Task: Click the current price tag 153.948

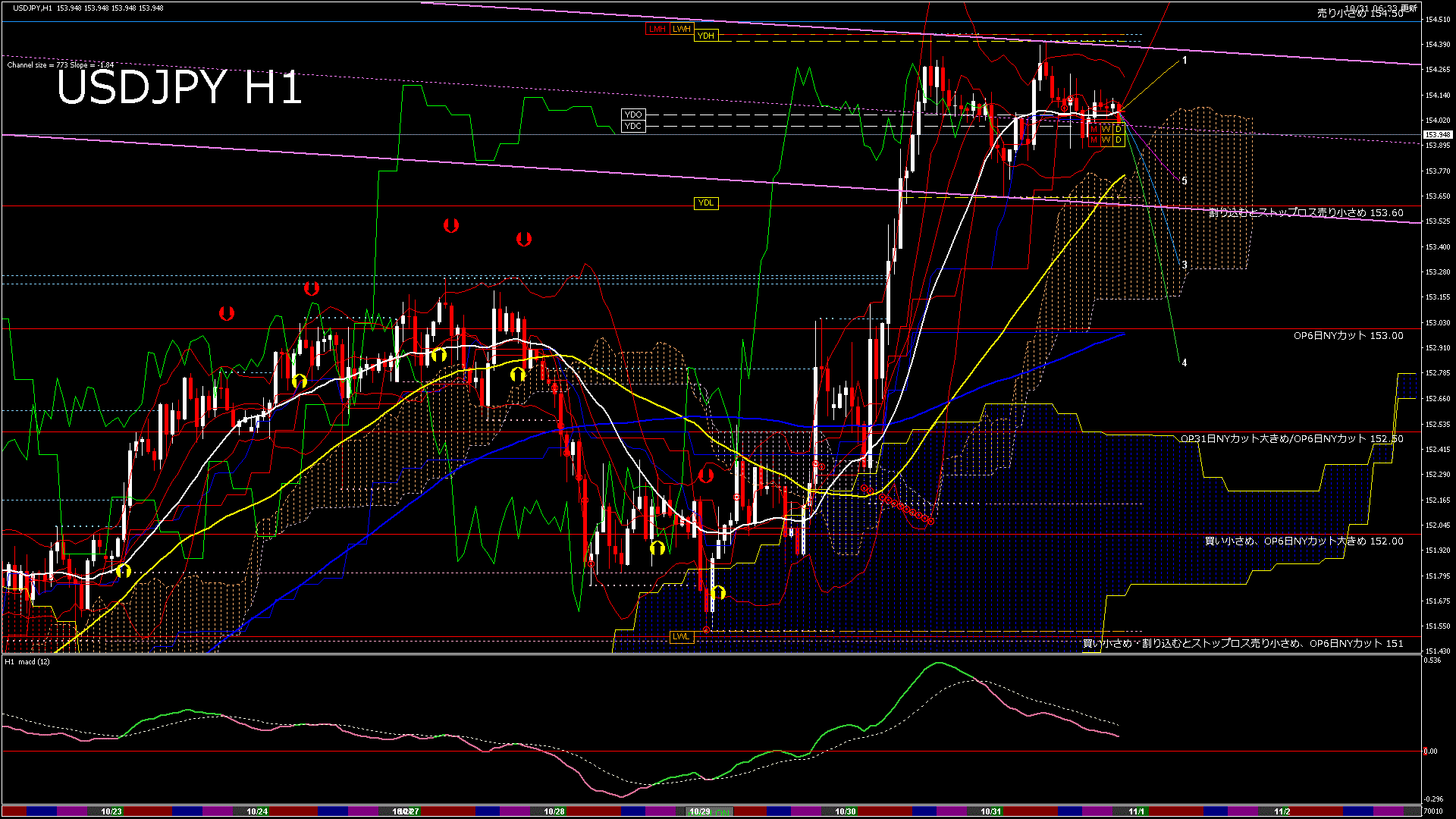Action: tap(1437, 135)
